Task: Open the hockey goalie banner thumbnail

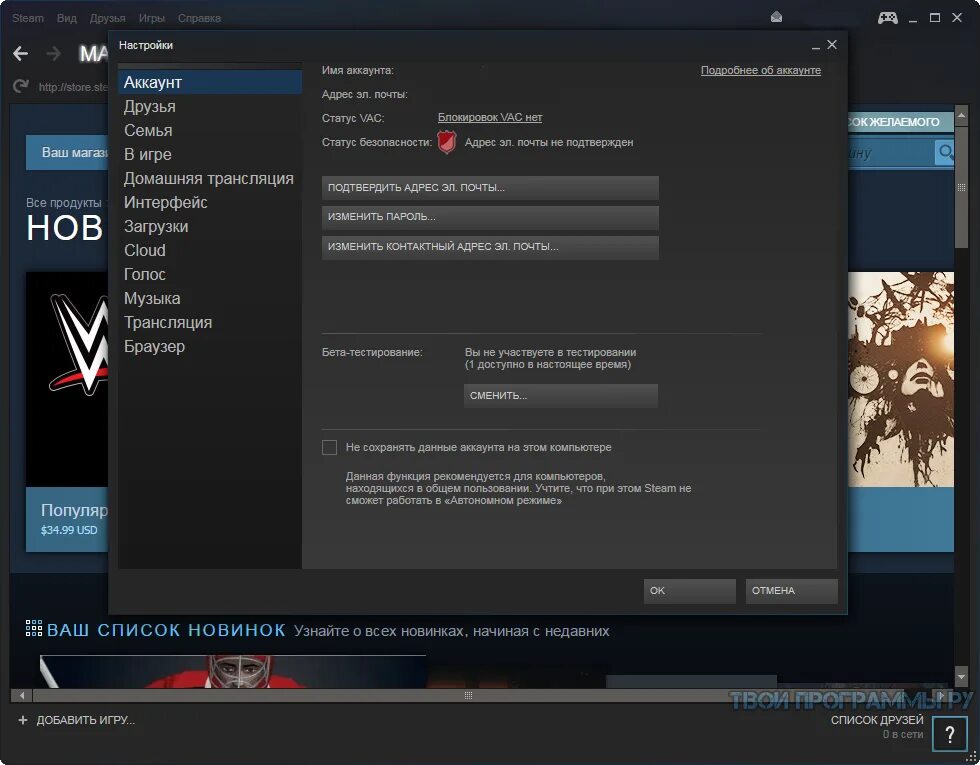Action: point(232,672)
